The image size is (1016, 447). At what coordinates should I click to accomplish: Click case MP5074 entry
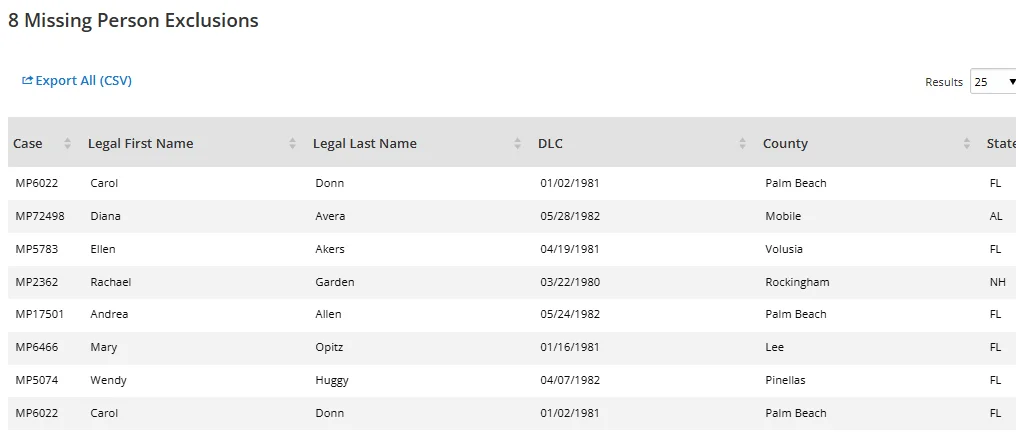point(36,380)
